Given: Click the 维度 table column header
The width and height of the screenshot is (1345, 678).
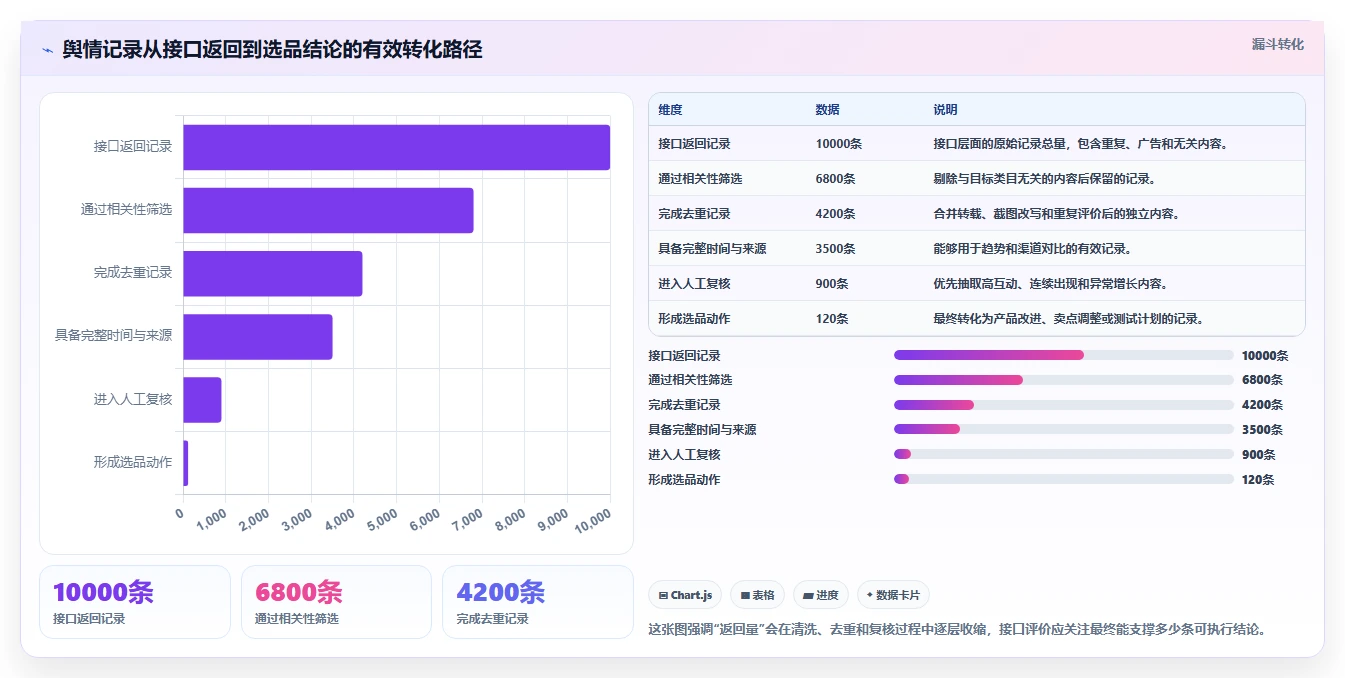Looking at the screenshot, I should click(x=670, y=110).
